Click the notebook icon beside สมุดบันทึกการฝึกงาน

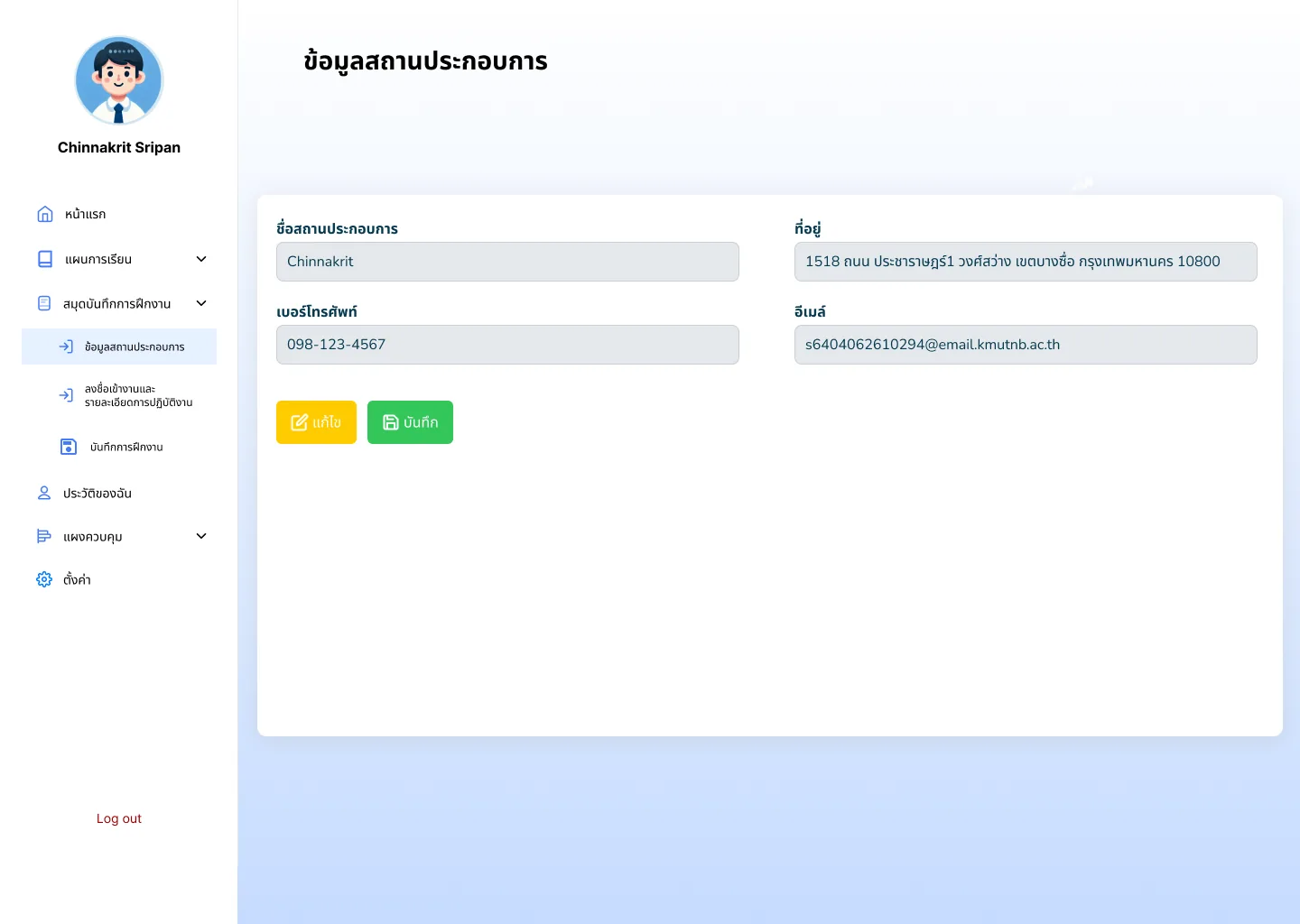44,303
